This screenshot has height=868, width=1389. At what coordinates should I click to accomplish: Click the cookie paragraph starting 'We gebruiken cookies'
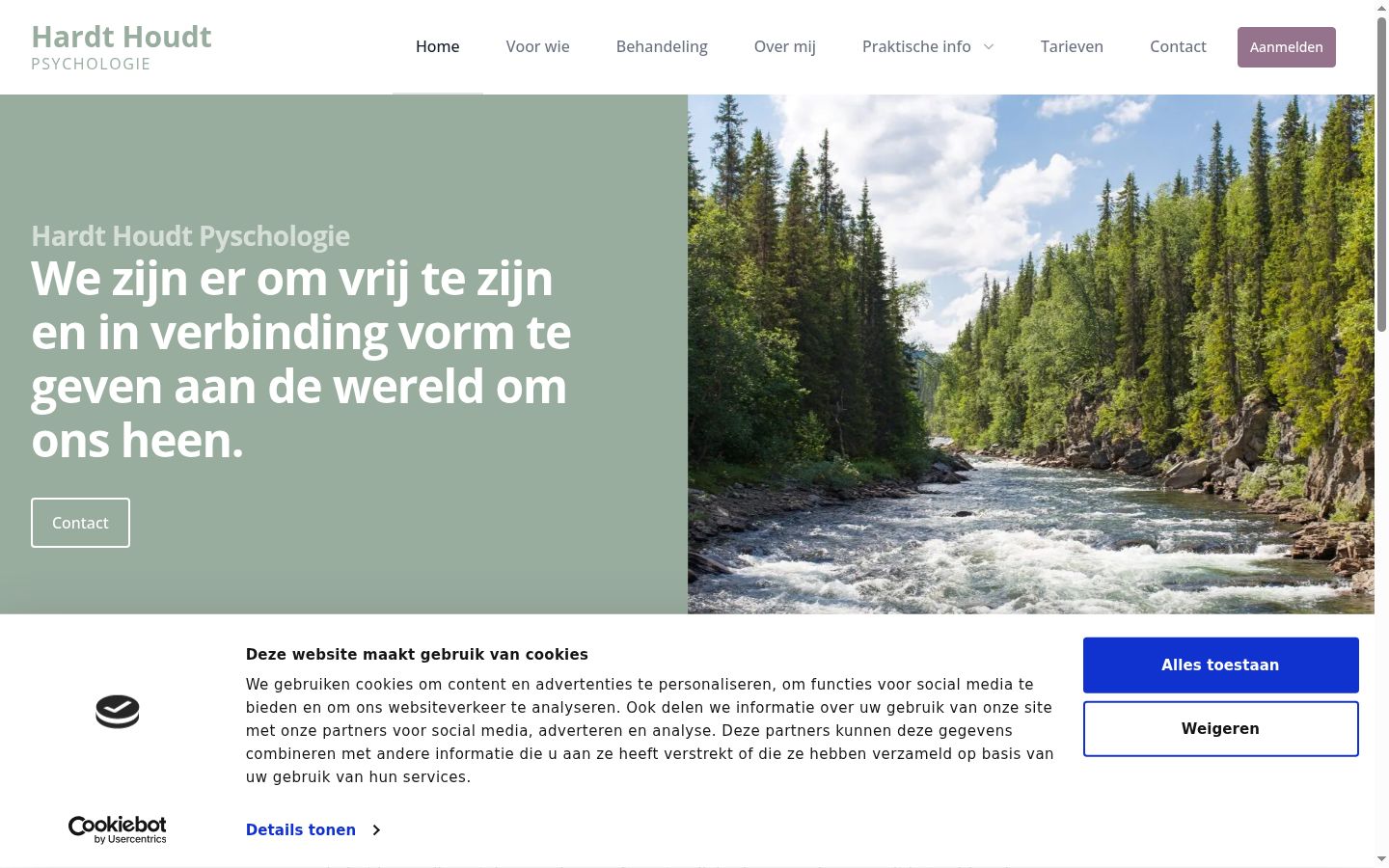pyautogui.click(x=649, y=730)
